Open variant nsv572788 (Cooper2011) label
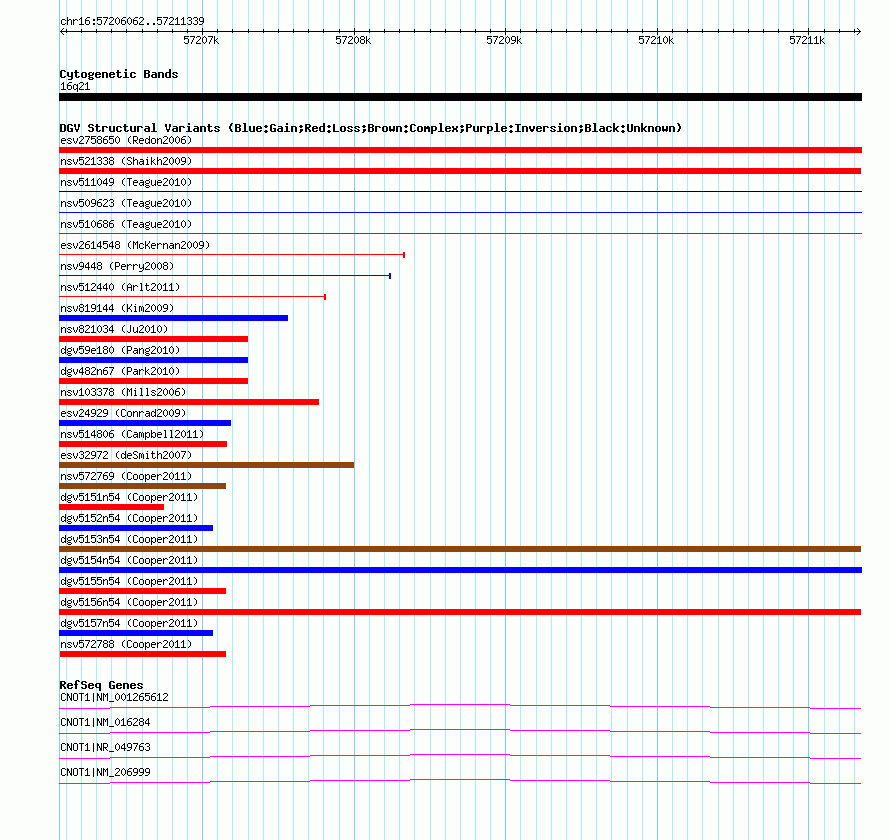 tap(126, 644)
